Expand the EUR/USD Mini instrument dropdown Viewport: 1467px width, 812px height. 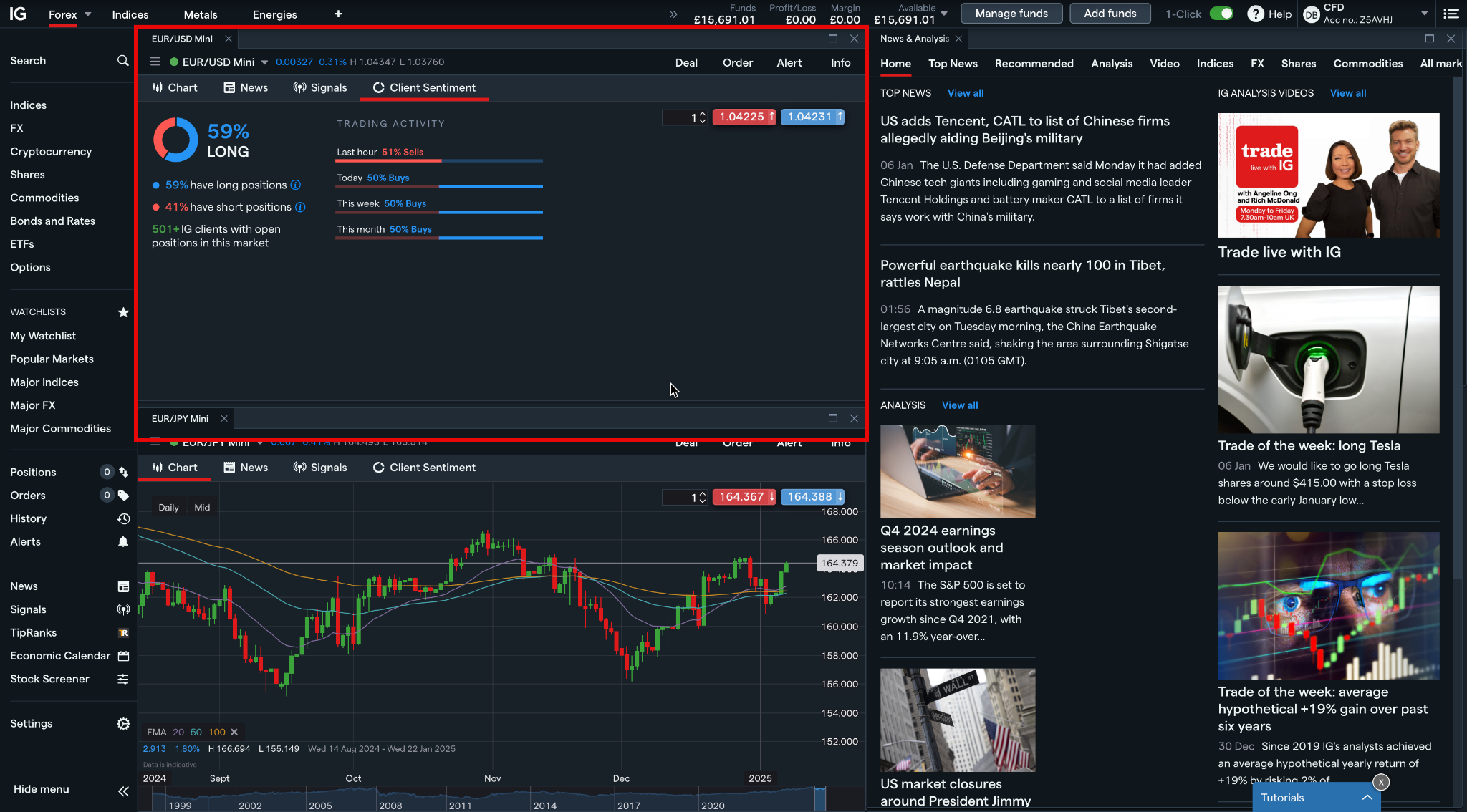265,62
